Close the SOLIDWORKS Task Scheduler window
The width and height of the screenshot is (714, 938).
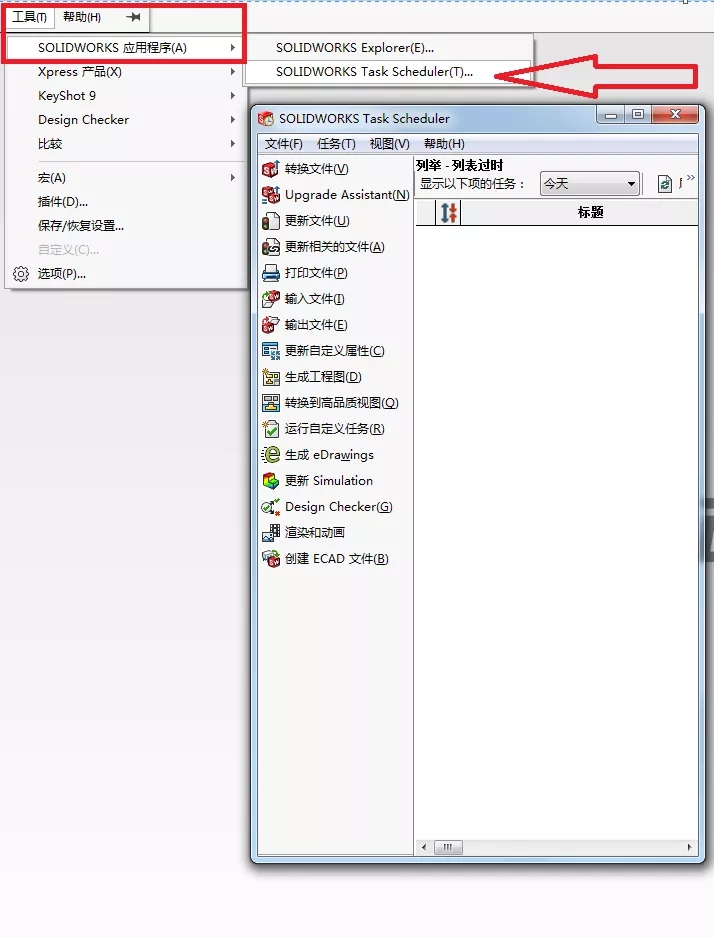[x=675, y=115]
